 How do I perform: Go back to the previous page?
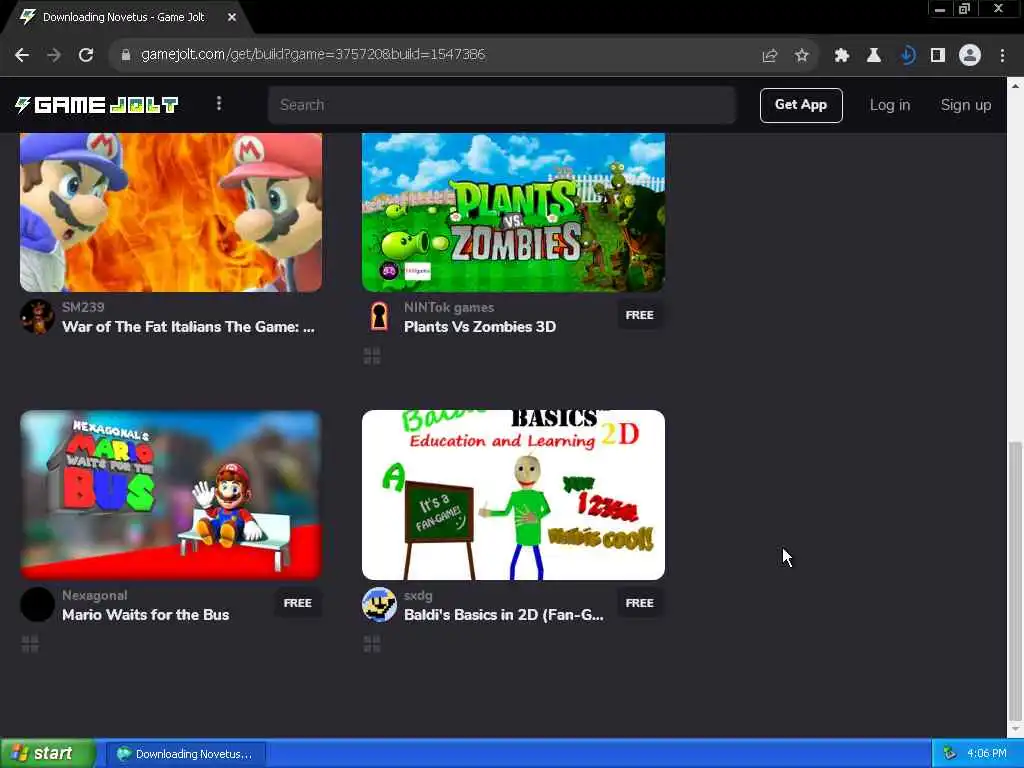click(22, 55)
